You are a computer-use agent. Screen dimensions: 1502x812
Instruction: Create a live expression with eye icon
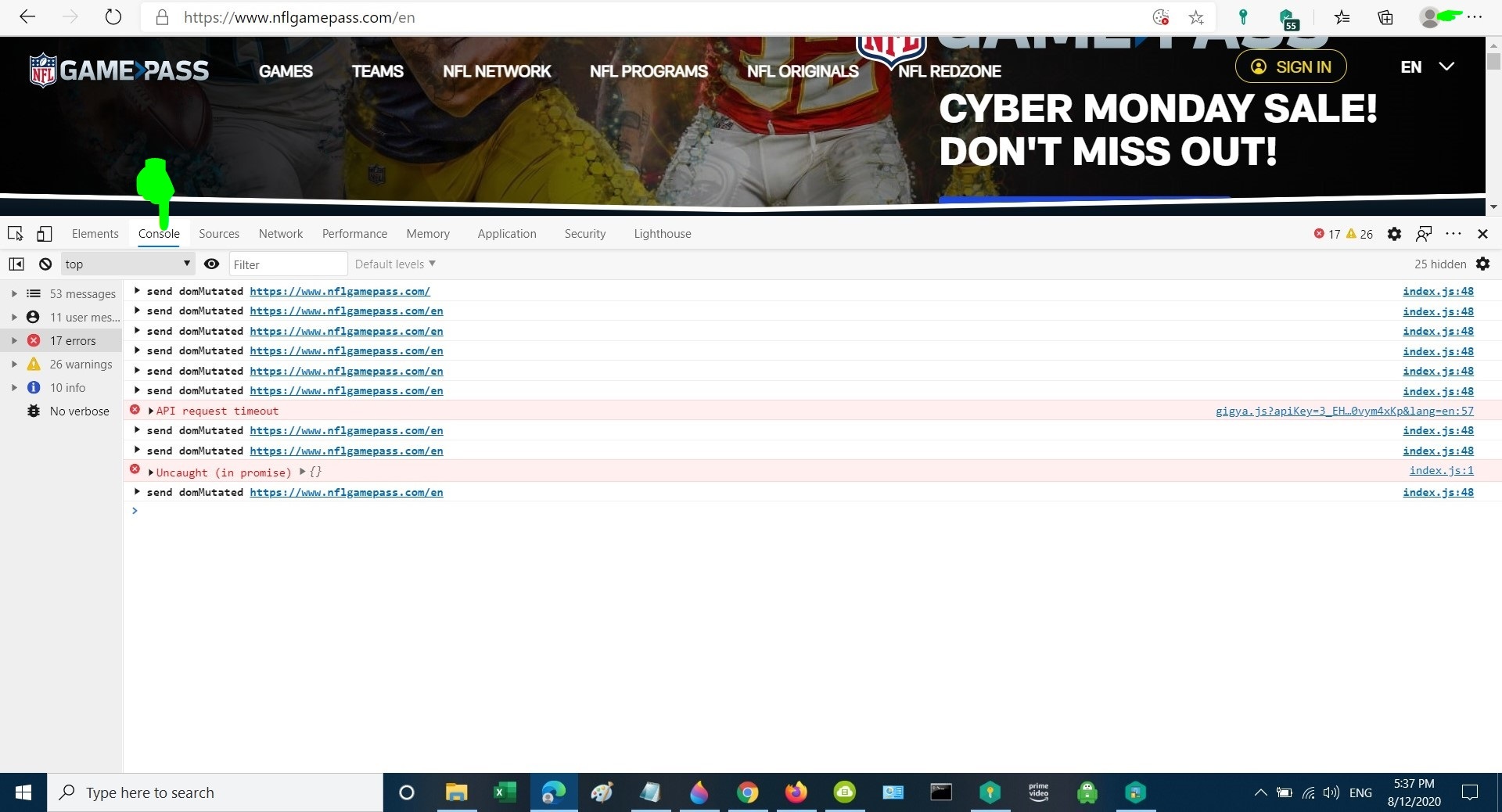(x=211, y=264)
